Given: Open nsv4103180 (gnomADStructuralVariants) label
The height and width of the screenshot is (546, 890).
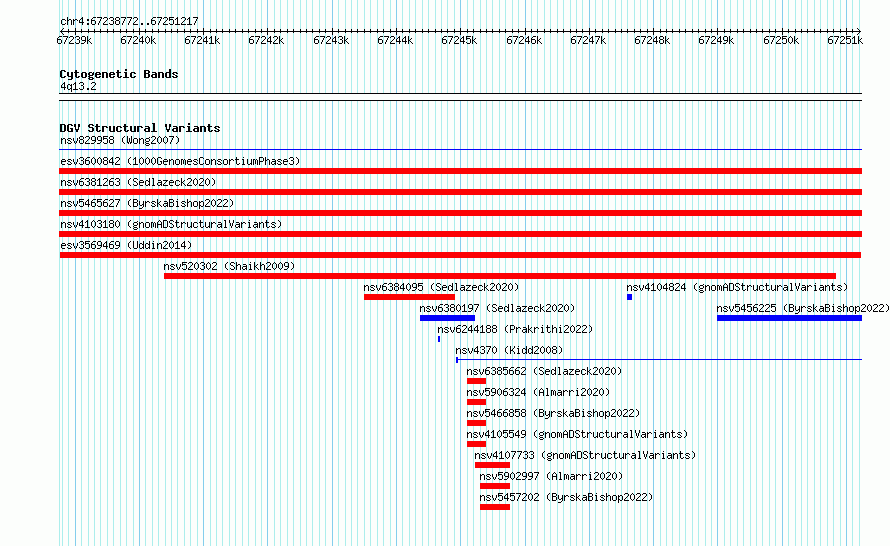Looking at the screenshot, I should 171,224.
